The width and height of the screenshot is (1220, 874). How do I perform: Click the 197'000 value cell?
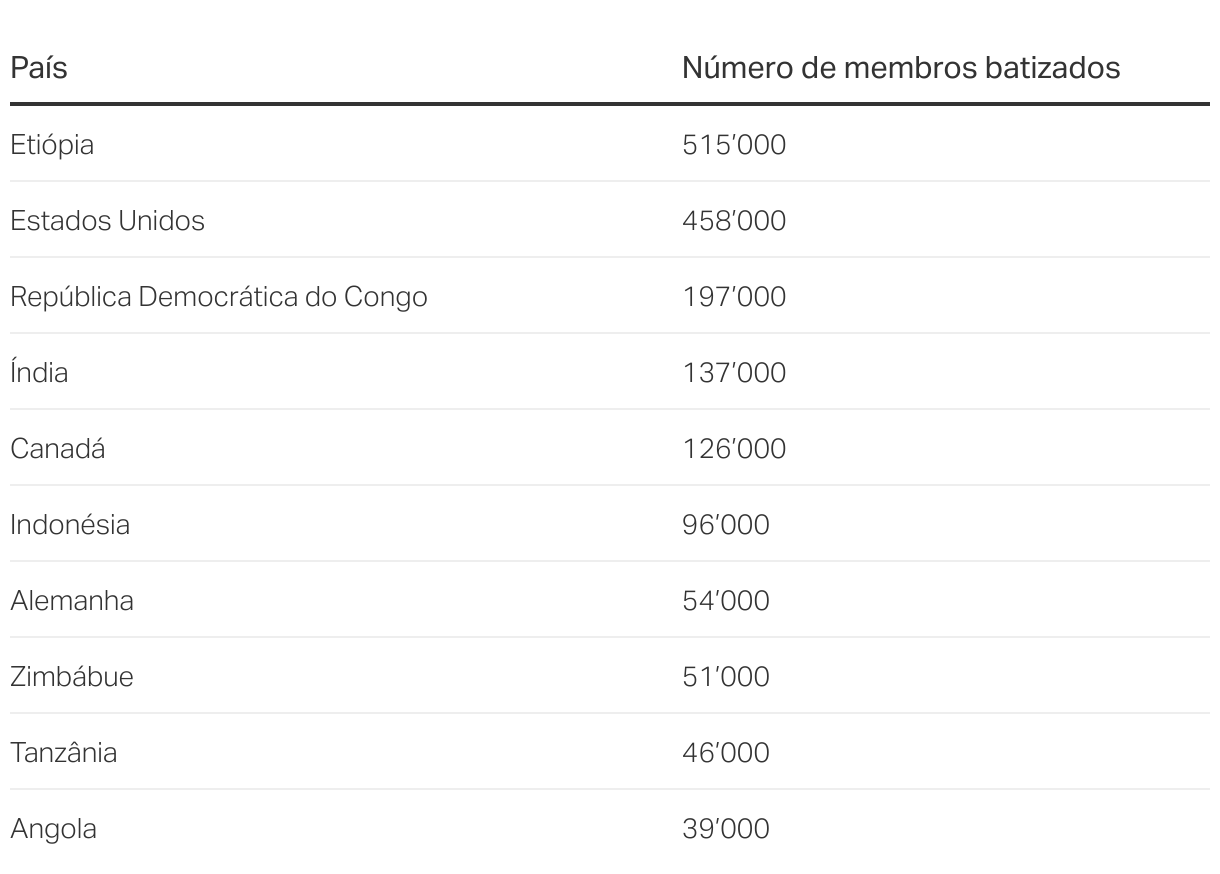(x=734, y=296)
